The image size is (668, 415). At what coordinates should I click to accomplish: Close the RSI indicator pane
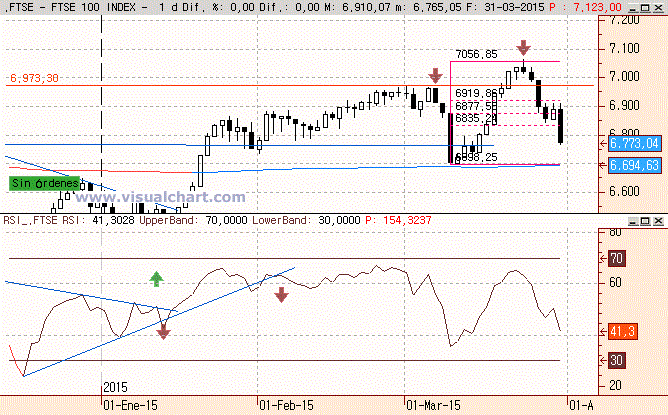tap(658, 221)
